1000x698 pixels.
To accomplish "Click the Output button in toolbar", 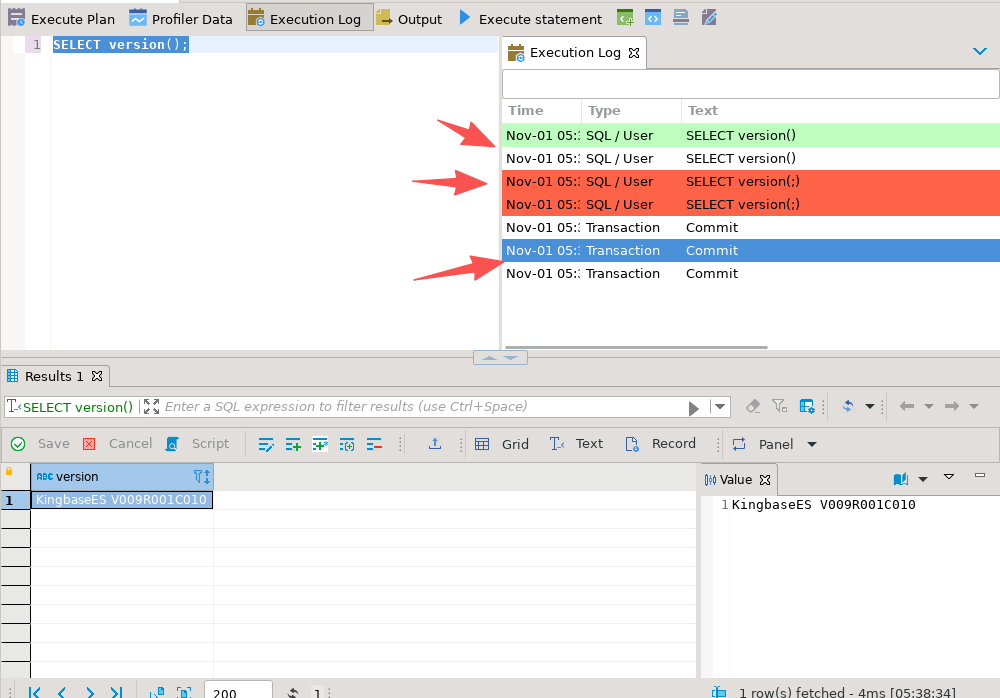I will coord(409,18).
